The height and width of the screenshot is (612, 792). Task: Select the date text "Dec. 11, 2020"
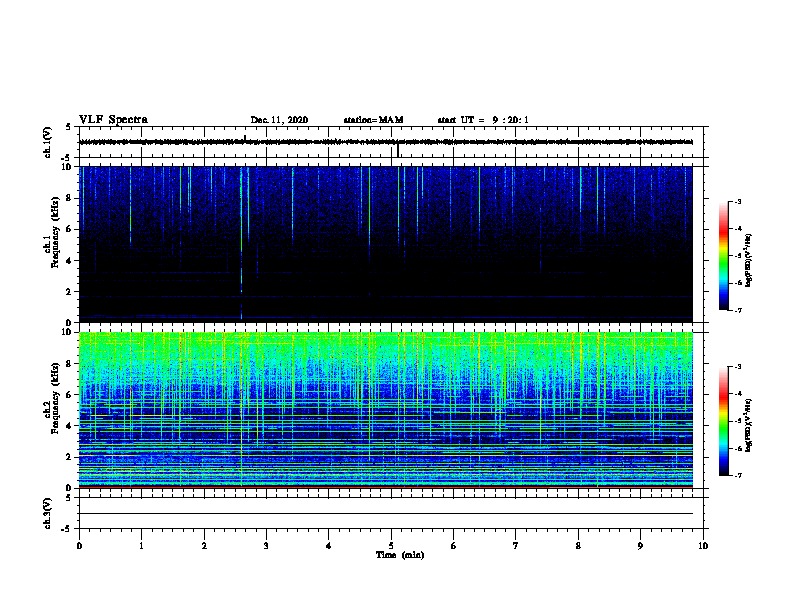pyautogui.click(x=279, y=120)
